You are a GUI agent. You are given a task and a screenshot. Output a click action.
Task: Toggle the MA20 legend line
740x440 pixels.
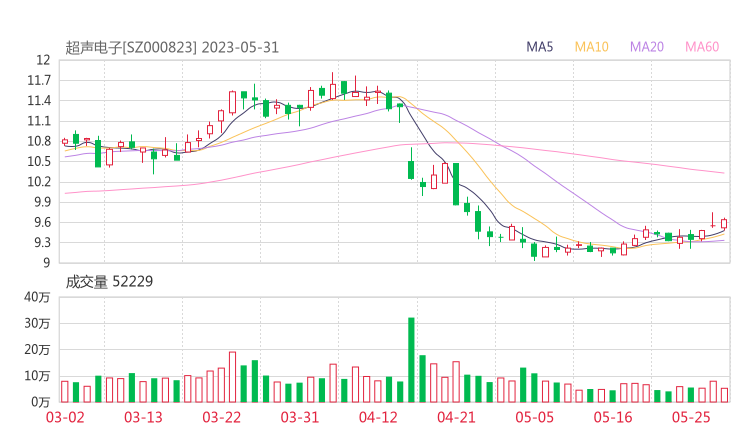(647, 47)
